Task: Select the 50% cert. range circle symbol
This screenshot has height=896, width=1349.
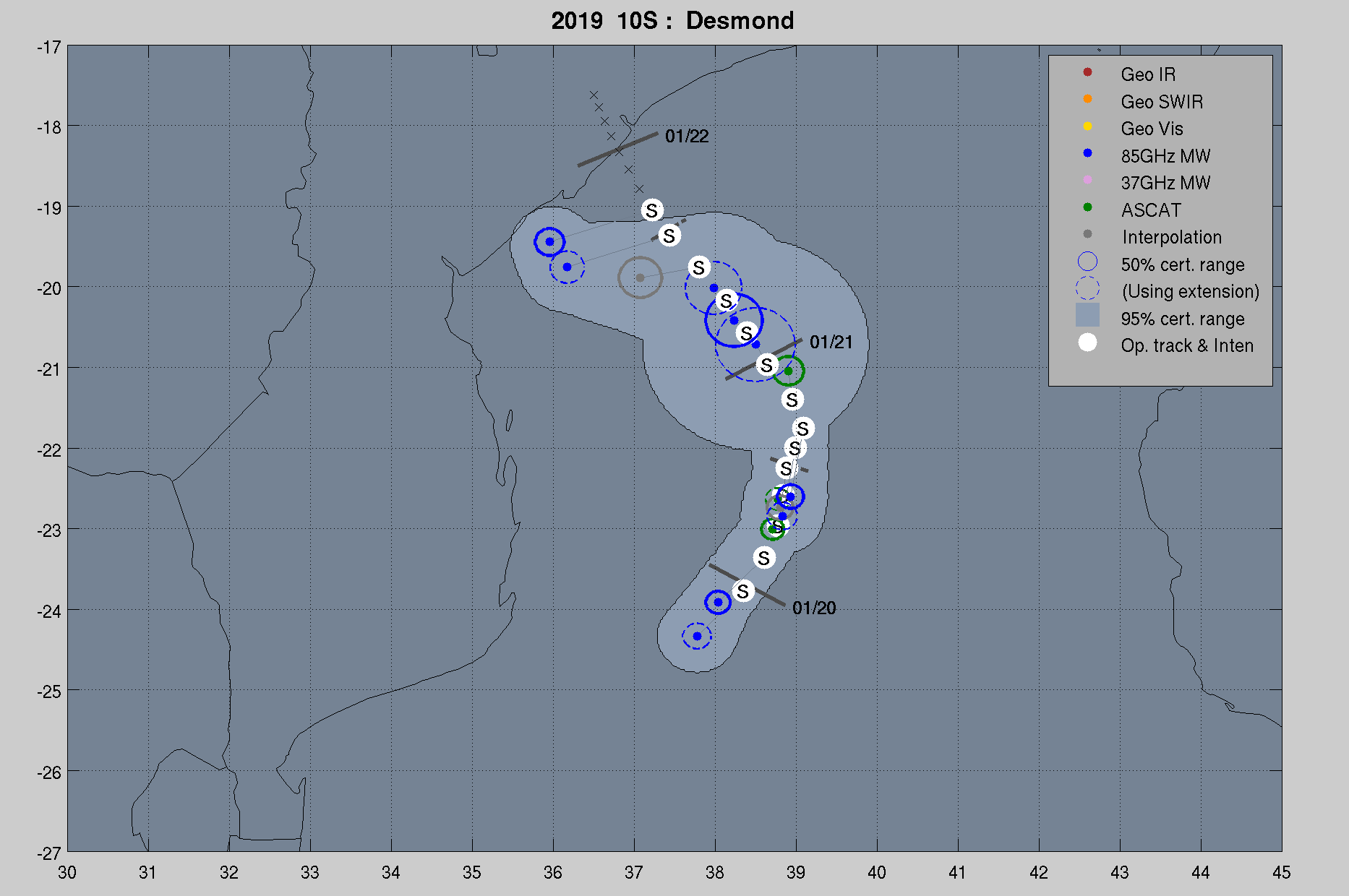Action: 1087,262
